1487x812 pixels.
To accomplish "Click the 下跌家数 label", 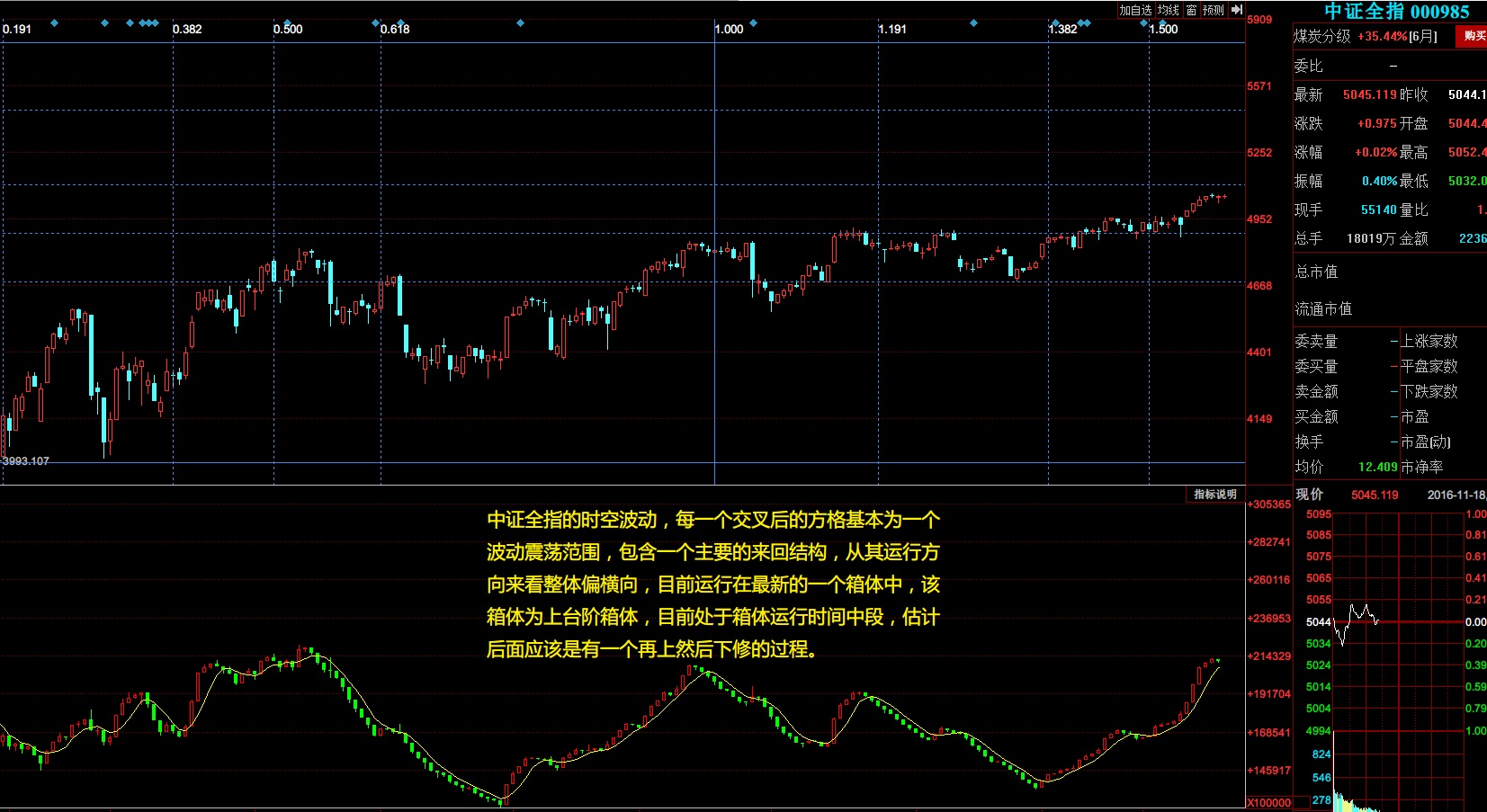I will tap(1429, 391).
